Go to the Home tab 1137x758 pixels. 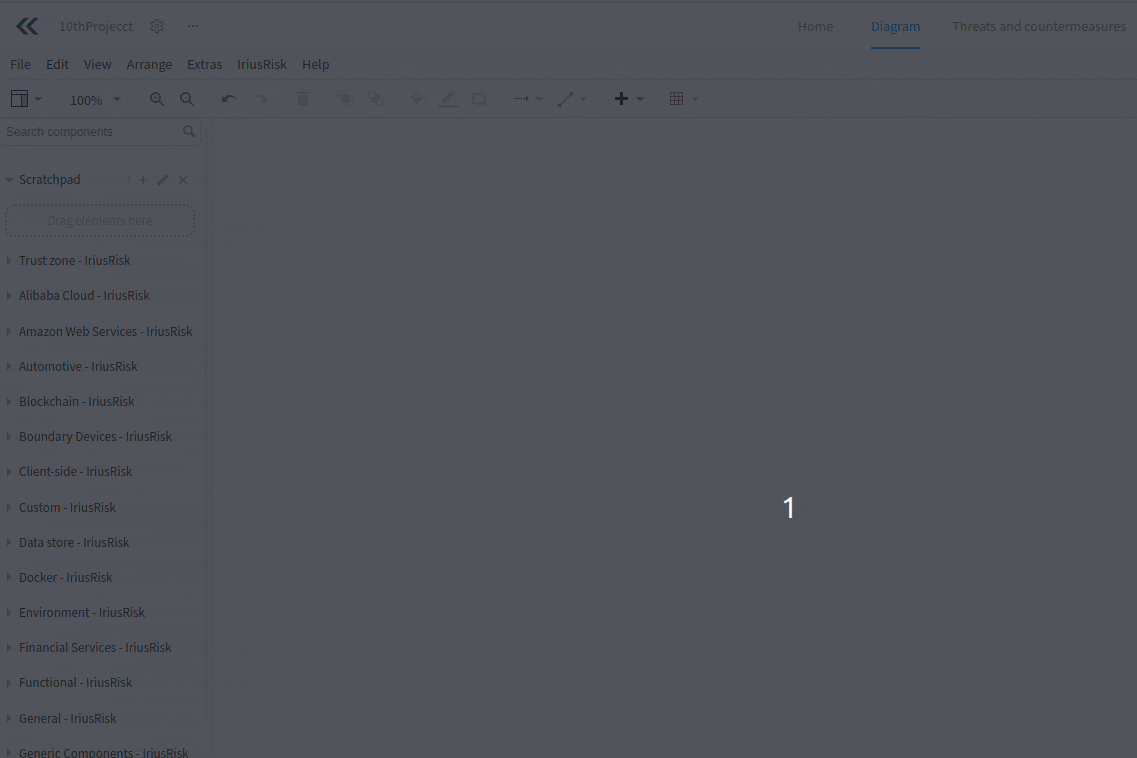coord(815,26)
